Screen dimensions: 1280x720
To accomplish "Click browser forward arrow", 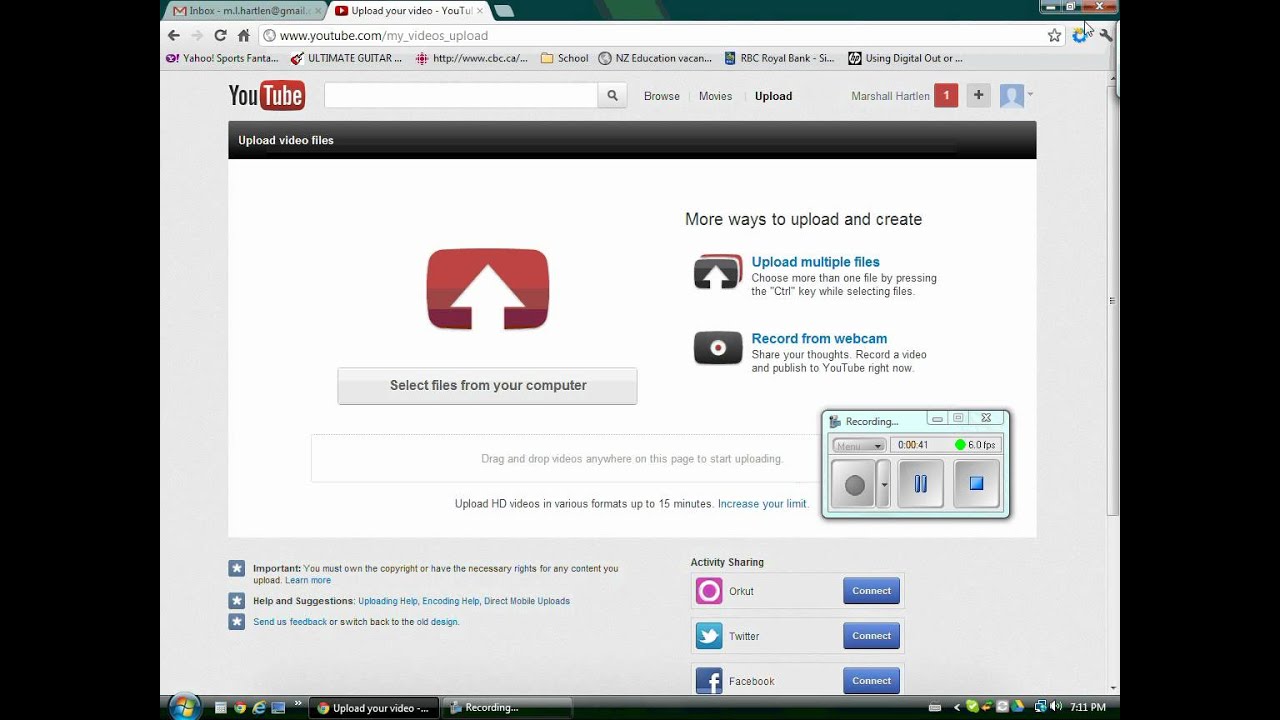I will click(x=197, y=35).
